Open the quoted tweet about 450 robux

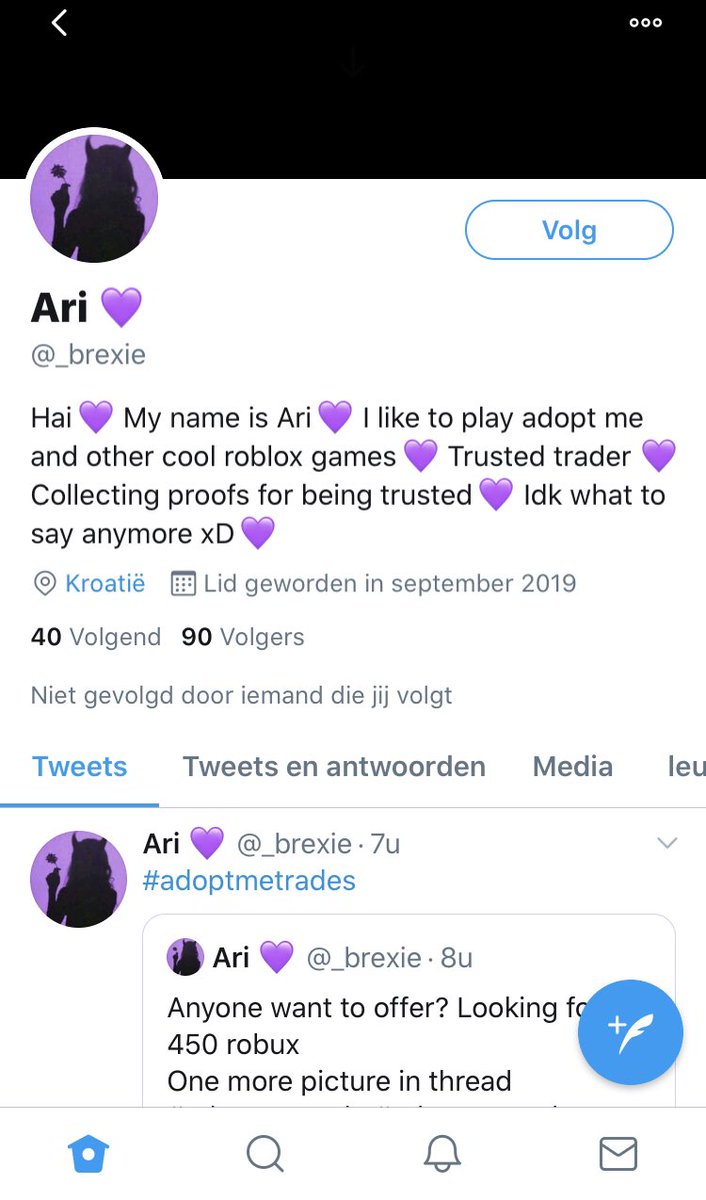click(409, 1010)
